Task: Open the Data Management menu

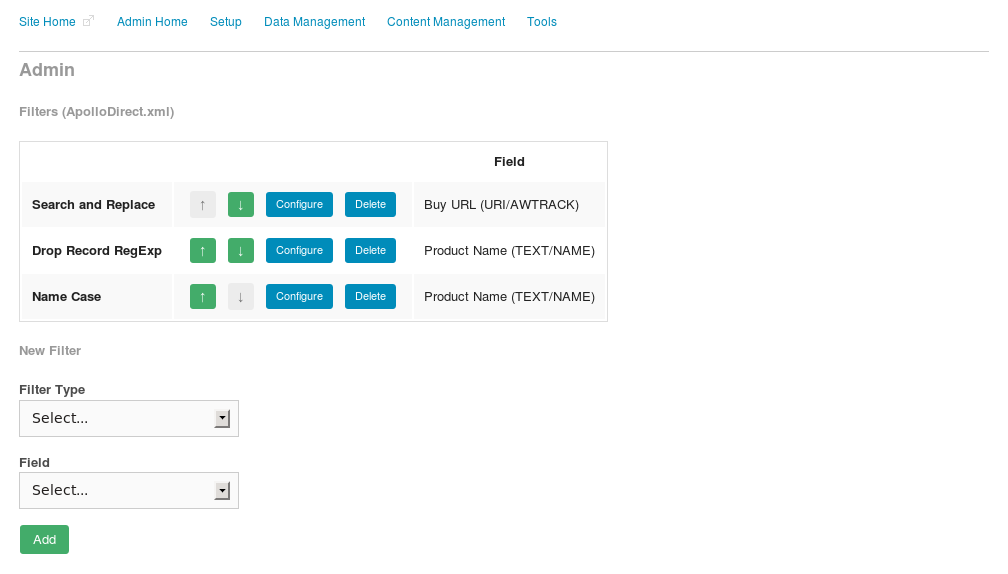Action: (x=314, y=22)
